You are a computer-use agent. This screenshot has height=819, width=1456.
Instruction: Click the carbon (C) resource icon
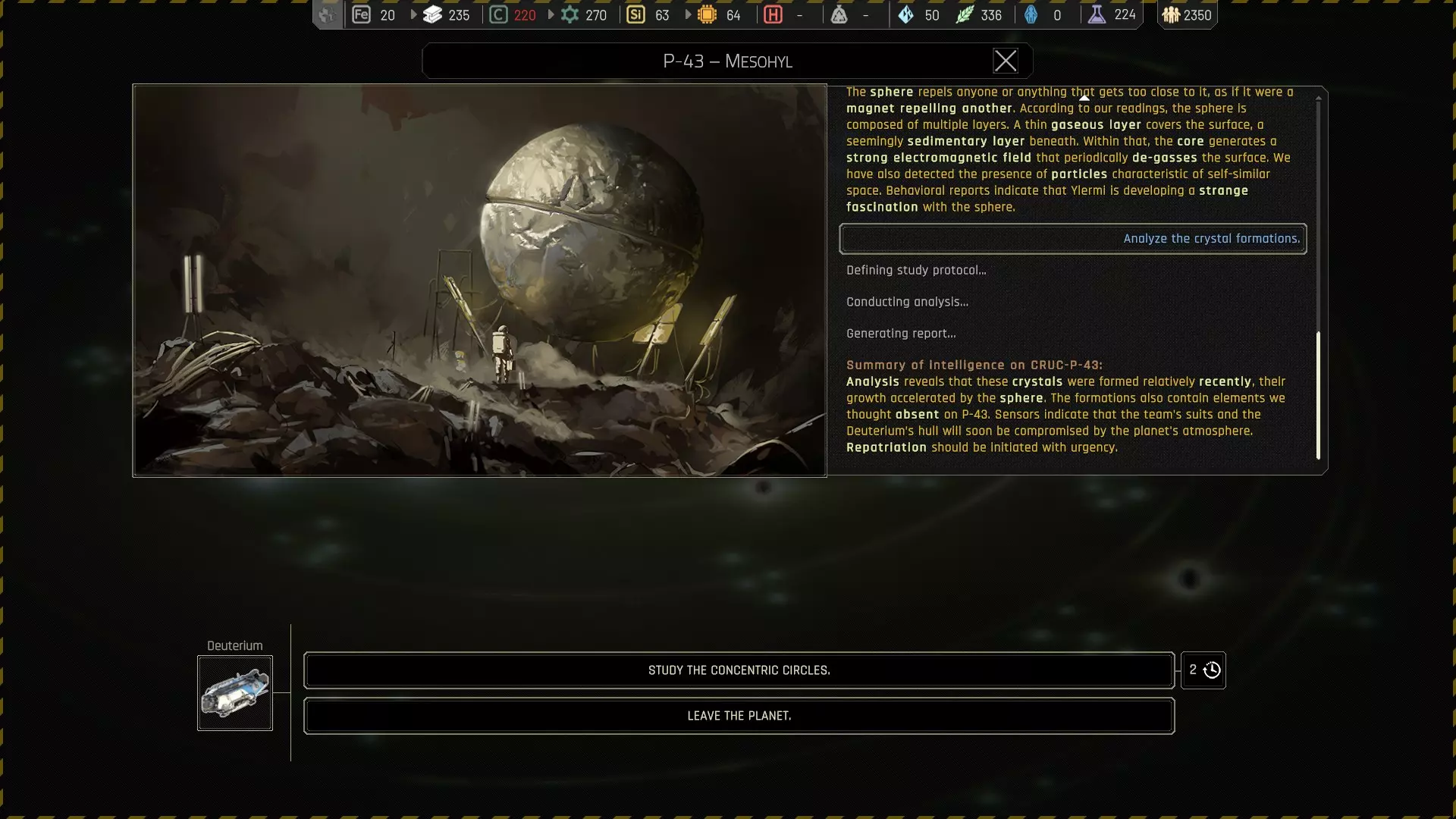[498, 14]
